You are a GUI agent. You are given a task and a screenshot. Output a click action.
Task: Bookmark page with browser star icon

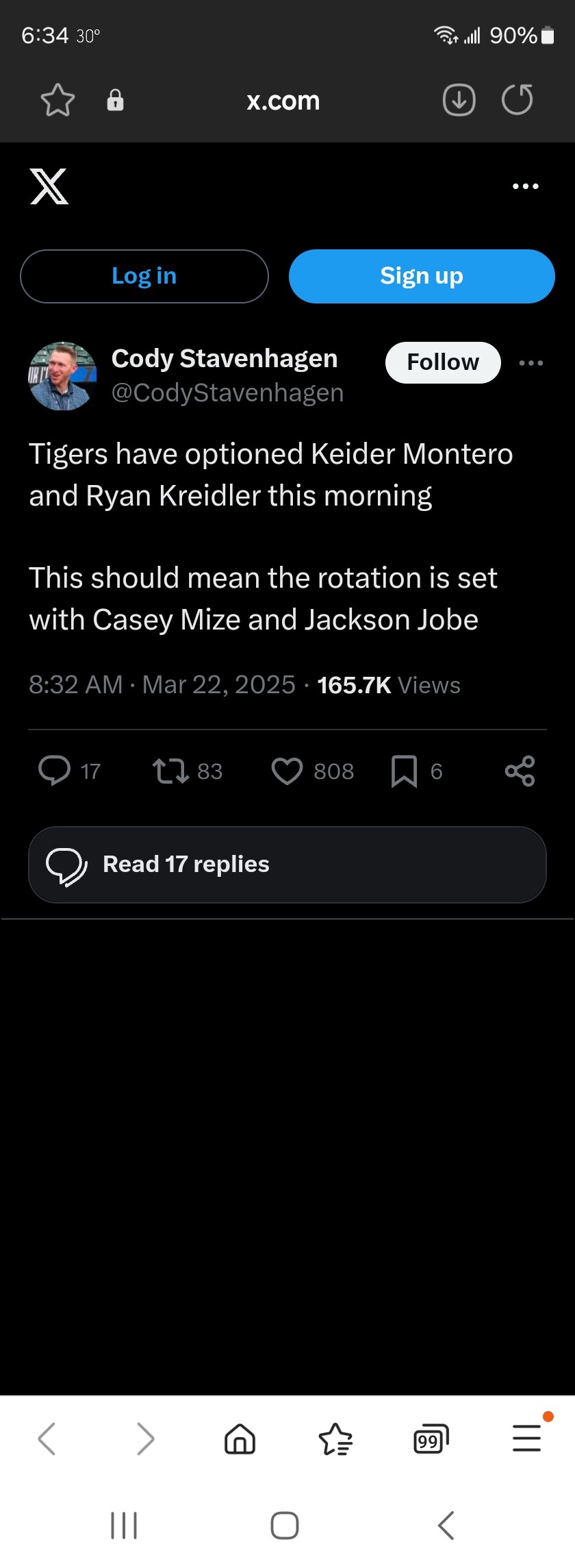(x=57, y=101)
